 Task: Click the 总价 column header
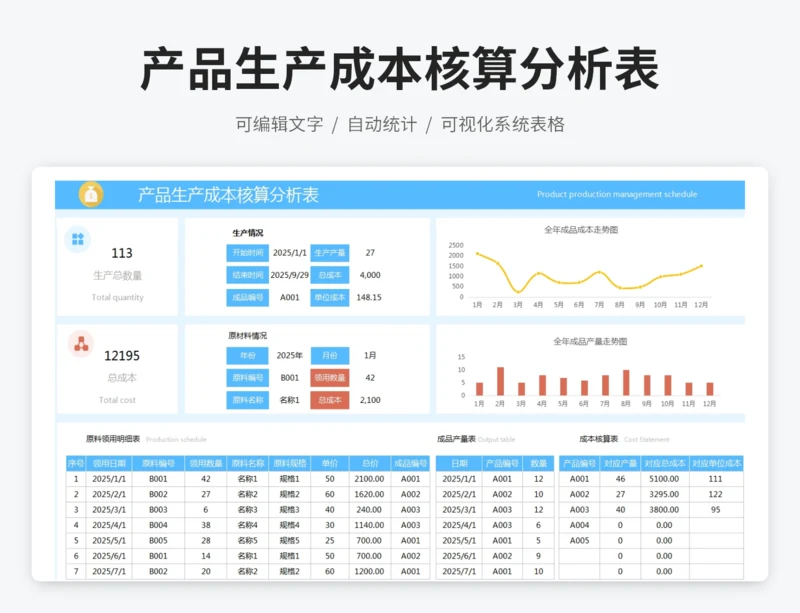point(369,463)
